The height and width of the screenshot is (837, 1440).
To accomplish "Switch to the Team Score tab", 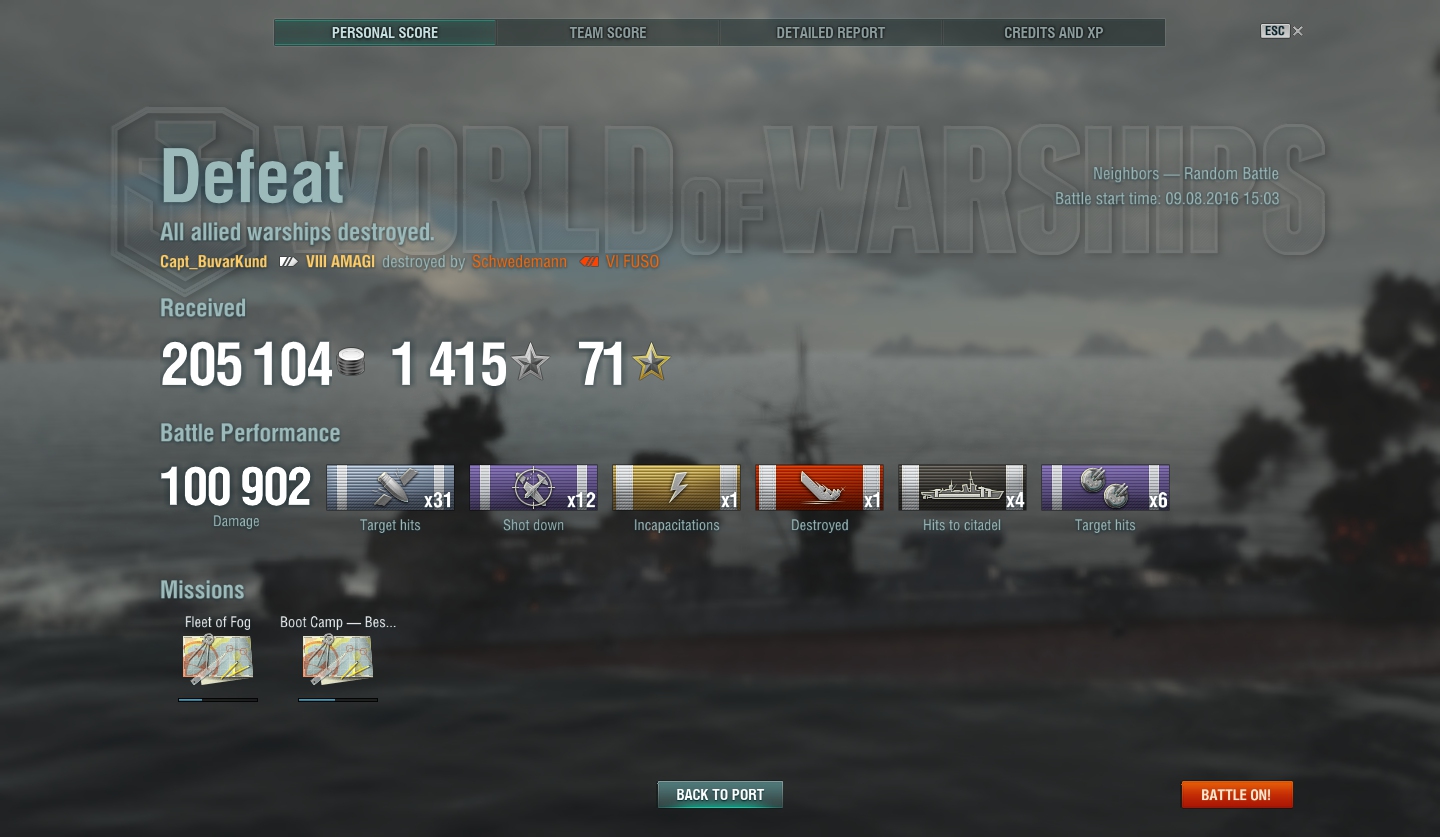I will 608,33.
